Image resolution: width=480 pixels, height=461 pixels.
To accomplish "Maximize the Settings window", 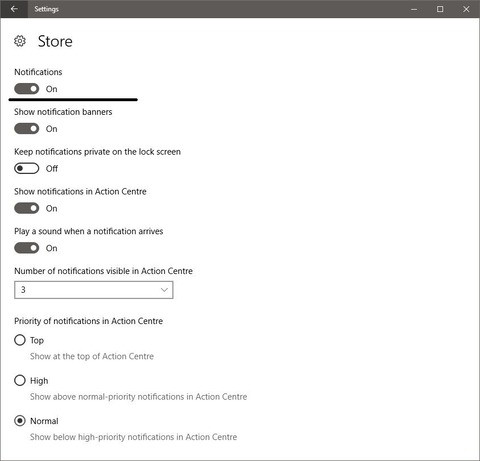I will click(440, 9).
